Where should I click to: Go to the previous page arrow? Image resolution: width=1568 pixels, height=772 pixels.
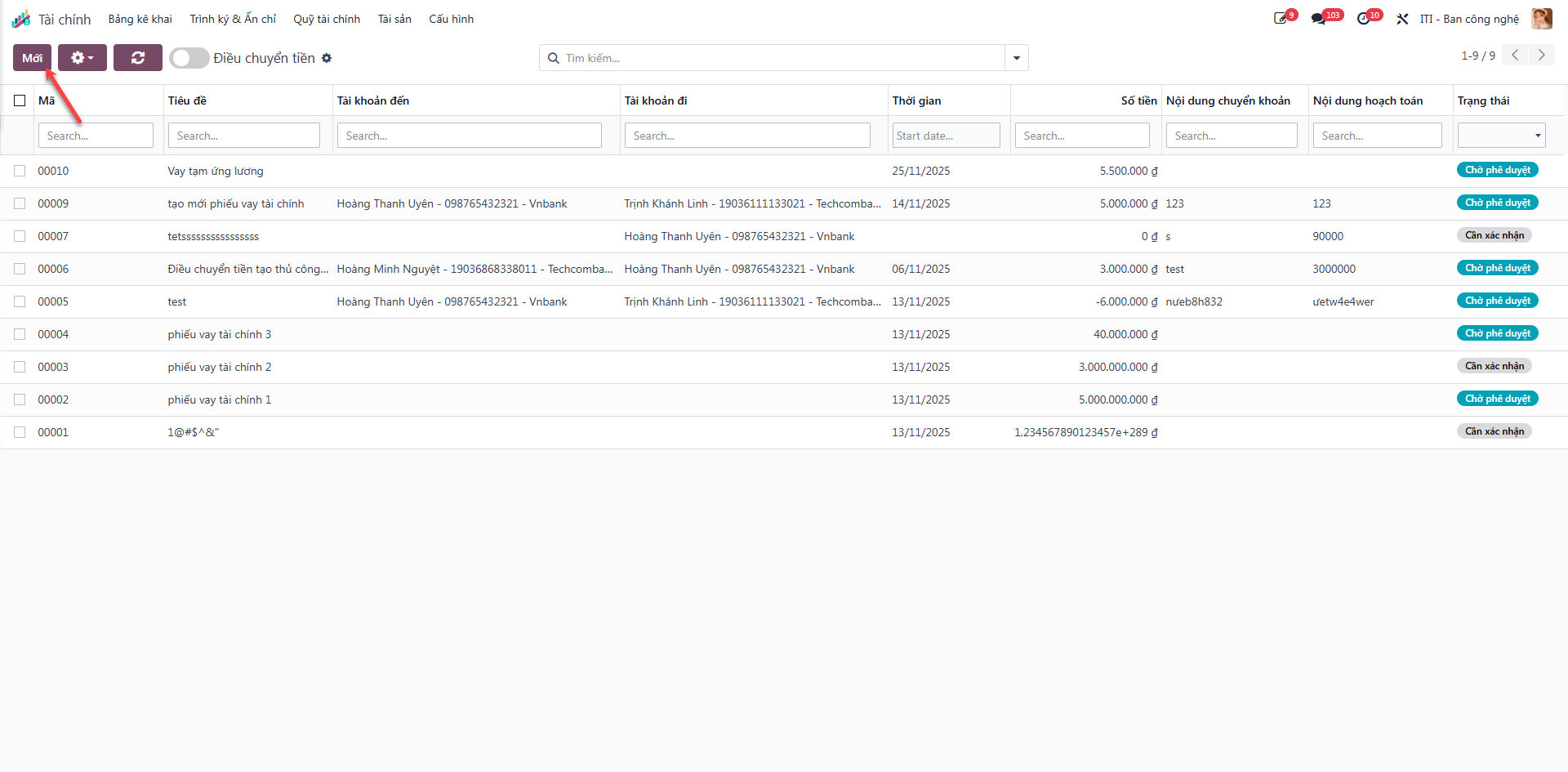coord(1515,55)
